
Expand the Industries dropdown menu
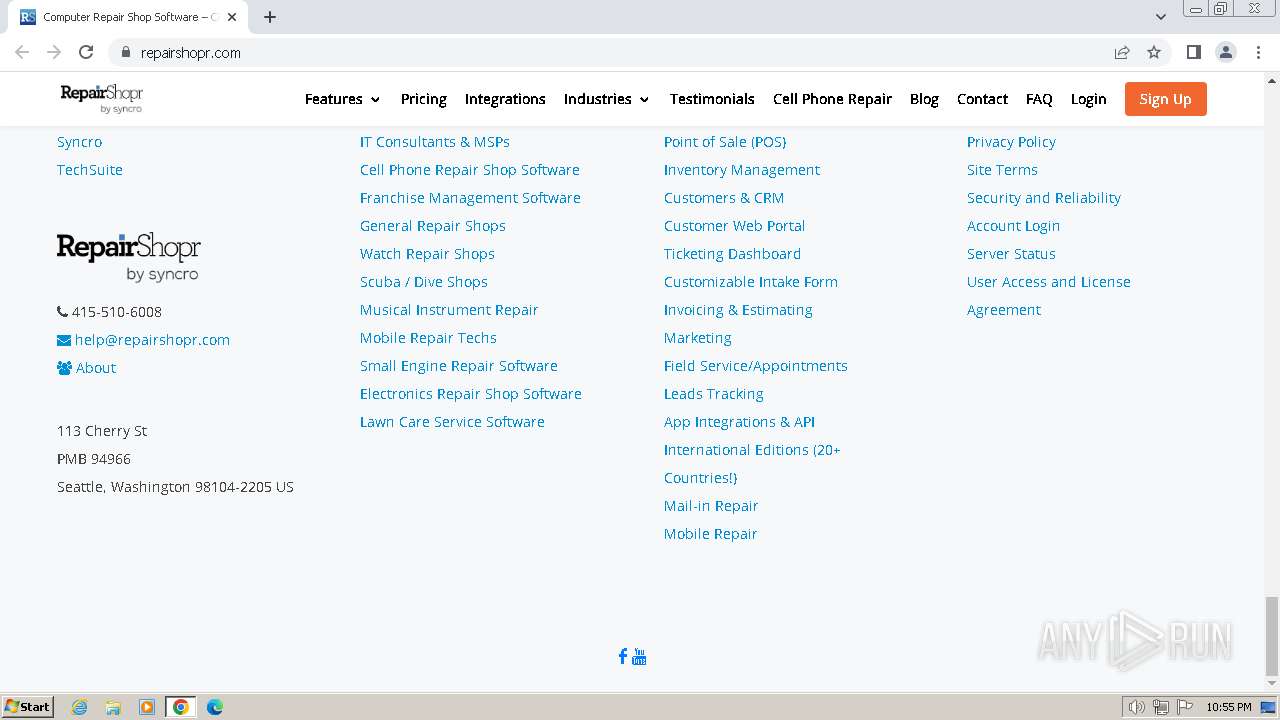[607, 99]
